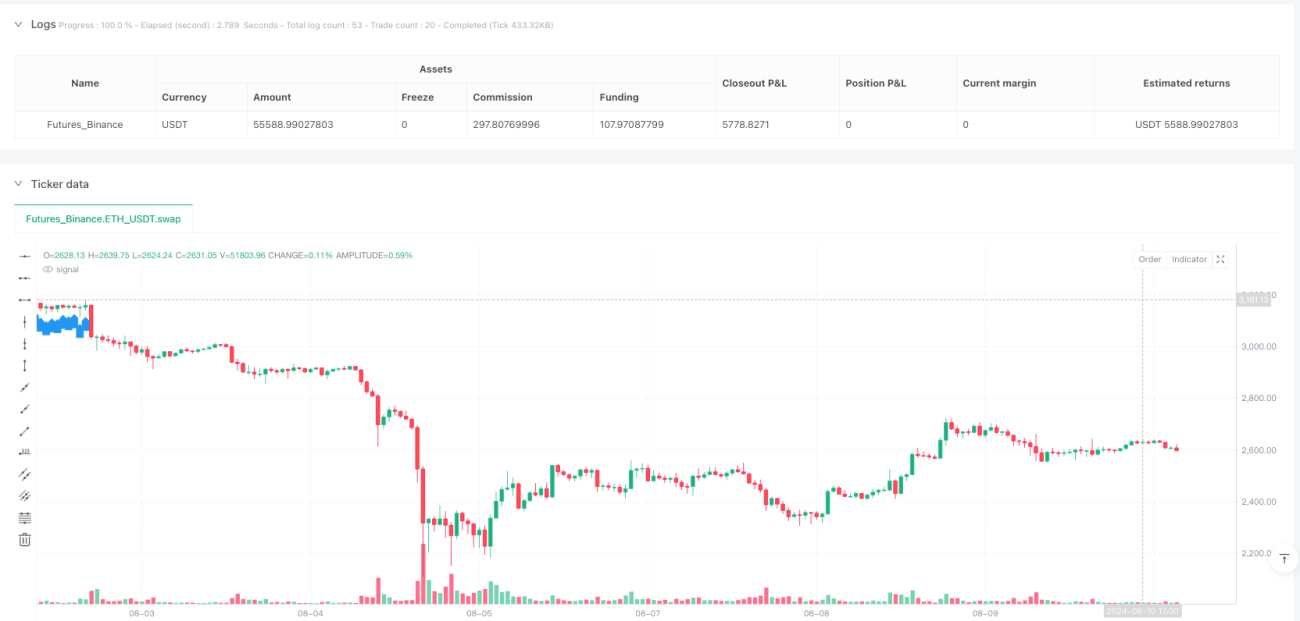Open the Futures_Binance.ETH_USDT.swap tab
Viewport: 1300px width, 621px height.
(x=103, y=217)
